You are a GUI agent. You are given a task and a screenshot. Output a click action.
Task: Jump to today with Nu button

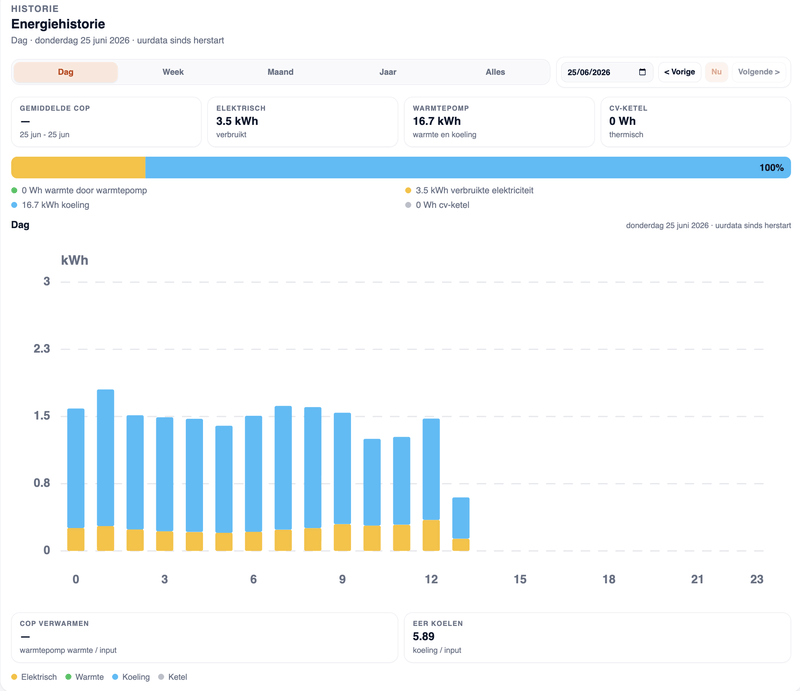[716, 72]
